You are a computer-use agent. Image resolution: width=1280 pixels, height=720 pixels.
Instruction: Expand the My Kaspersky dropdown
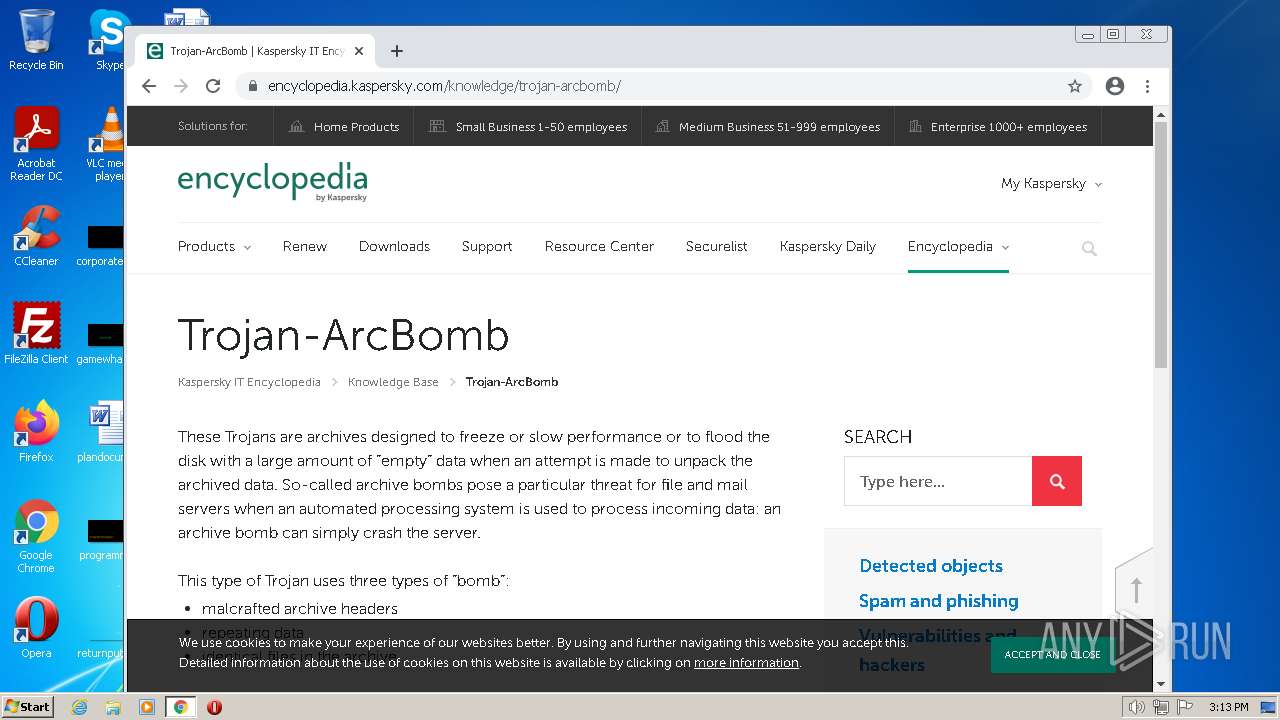pos(1051,184)
